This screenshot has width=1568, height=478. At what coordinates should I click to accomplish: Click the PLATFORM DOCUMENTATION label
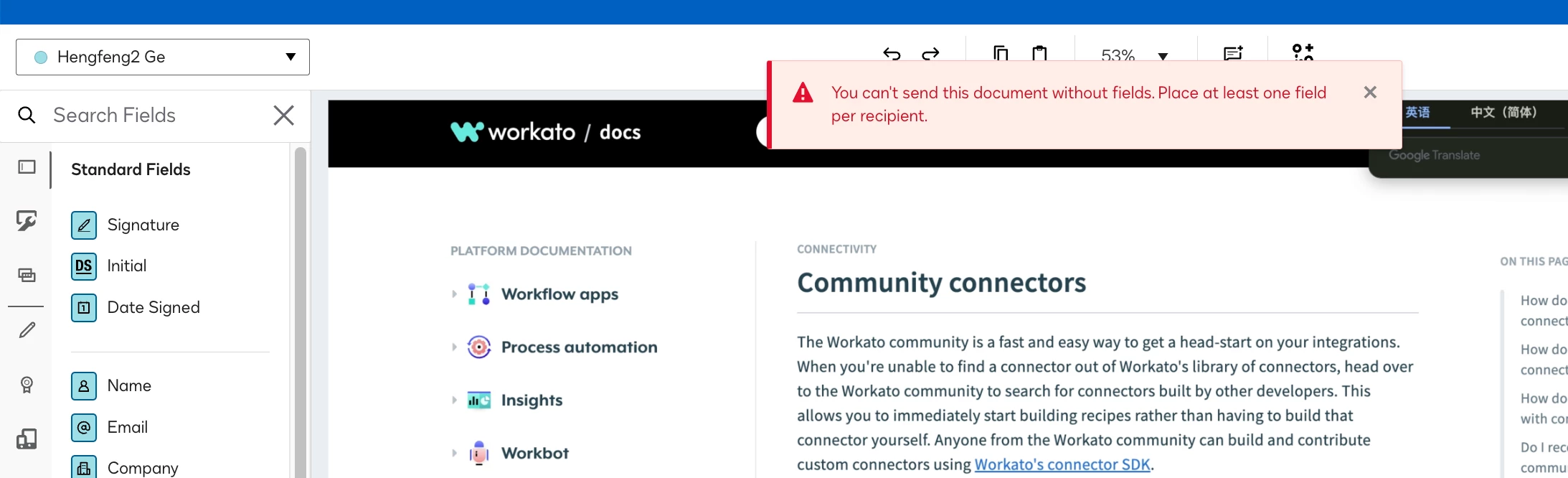[541, 250]
